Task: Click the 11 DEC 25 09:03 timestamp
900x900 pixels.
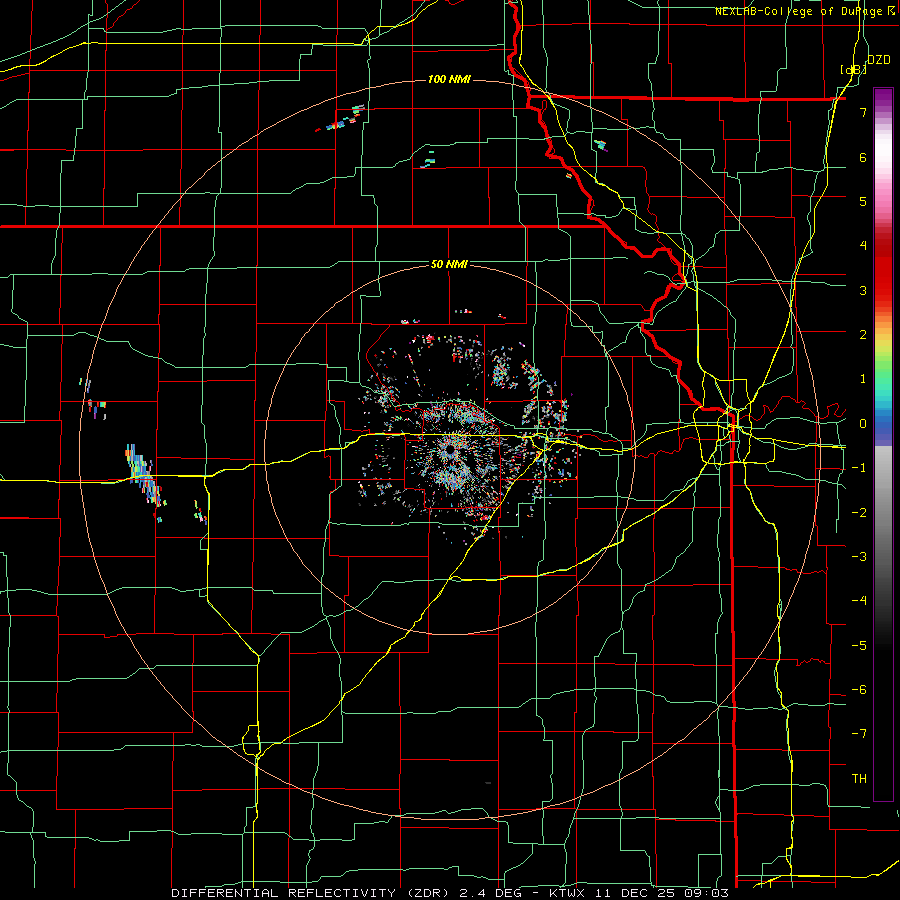Action: (662, 893)
